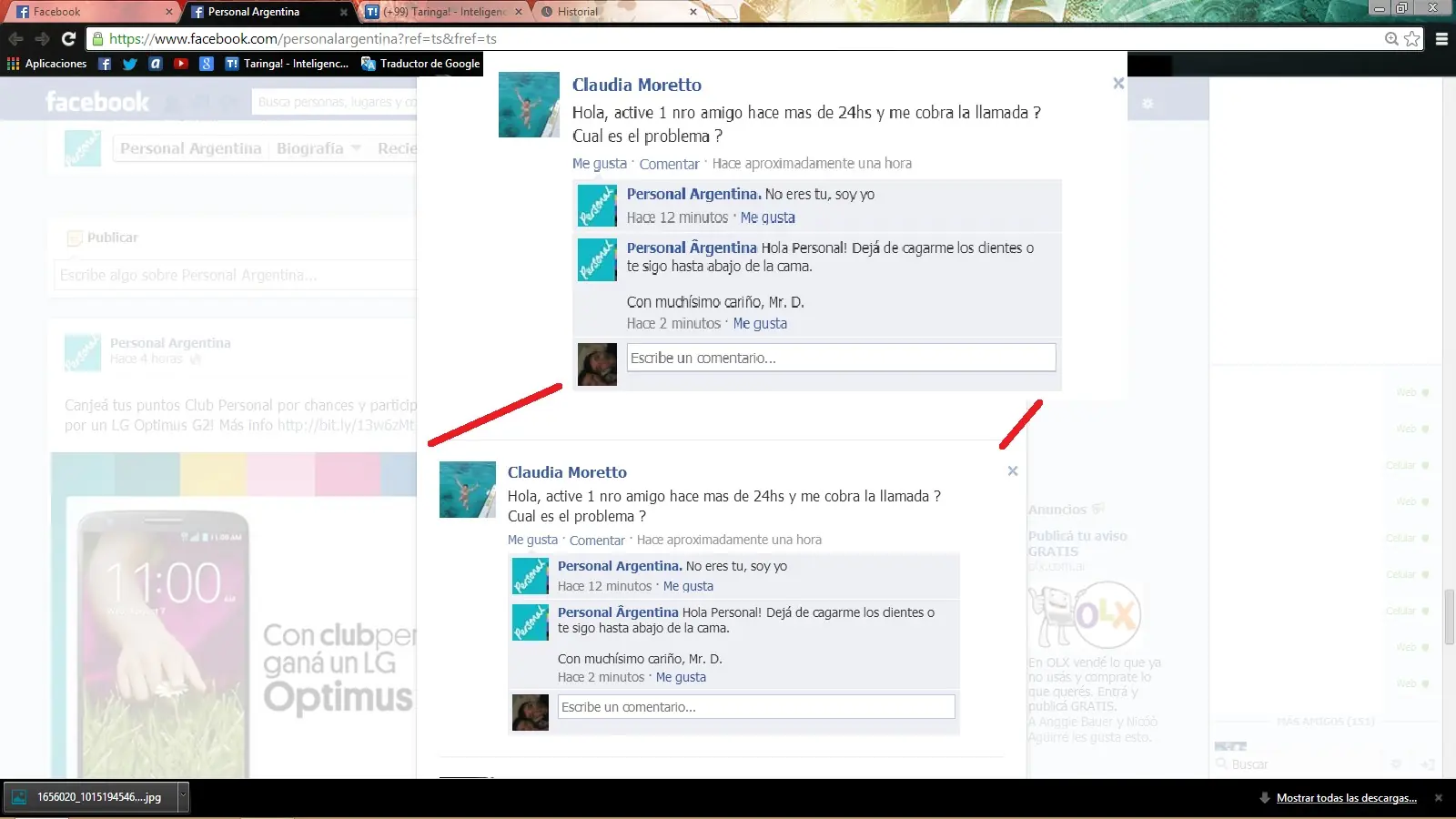
Task: Close the Taringa! tab
Action: (x=519, y=12)
